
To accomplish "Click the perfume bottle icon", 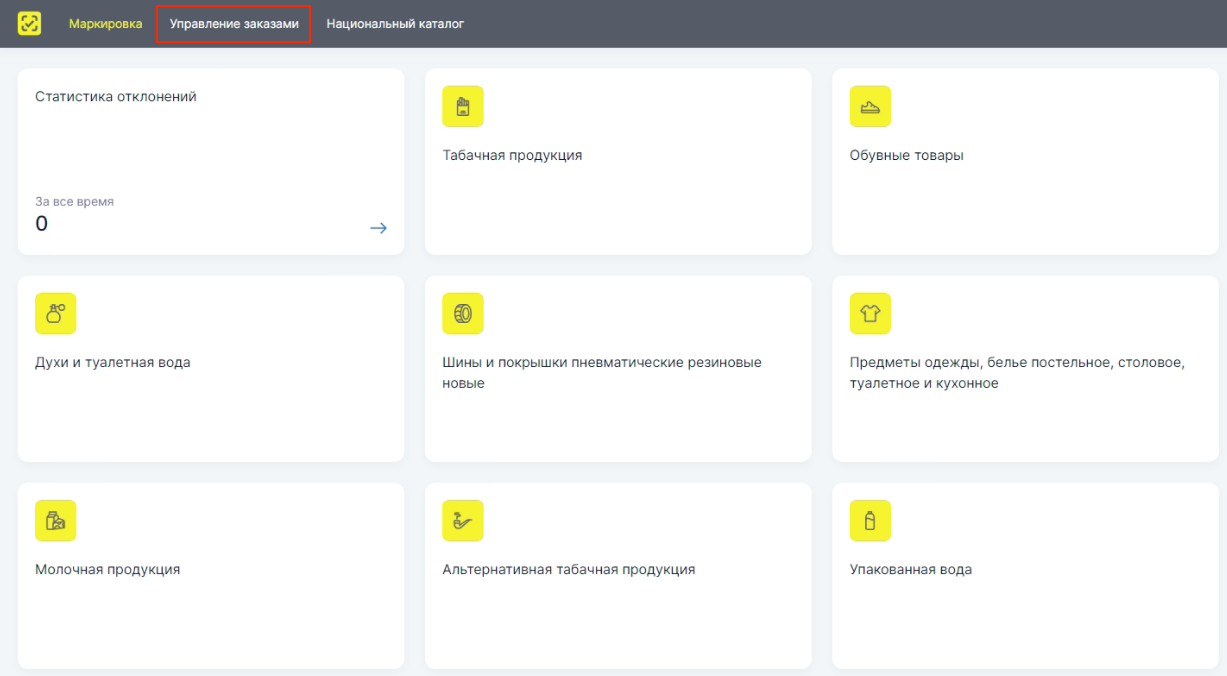I will [x=56, y=314].
